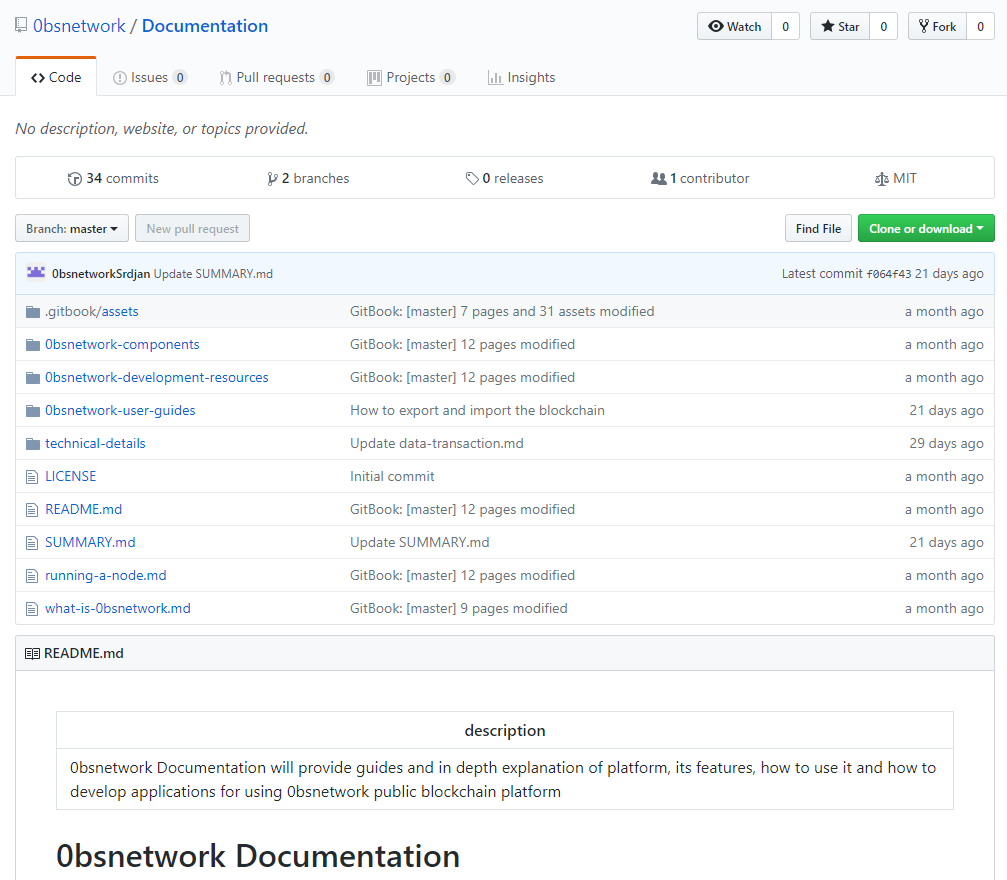Click the Find File button
This screenshot has height=880, width=1007.
(818, 229)
